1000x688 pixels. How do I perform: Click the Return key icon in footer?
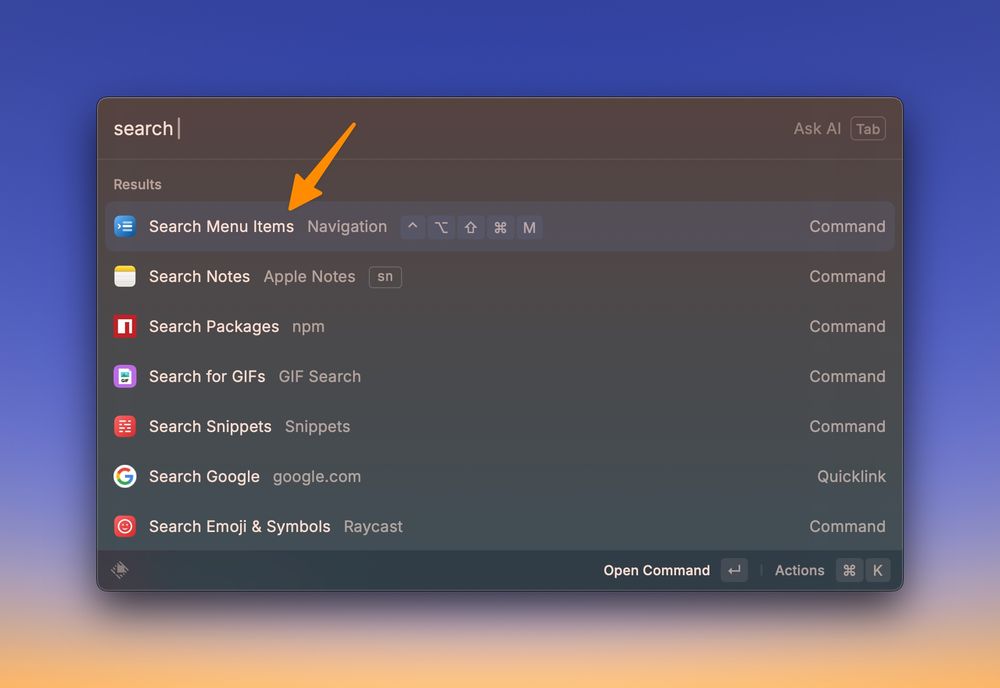click(x=735, y=570)
